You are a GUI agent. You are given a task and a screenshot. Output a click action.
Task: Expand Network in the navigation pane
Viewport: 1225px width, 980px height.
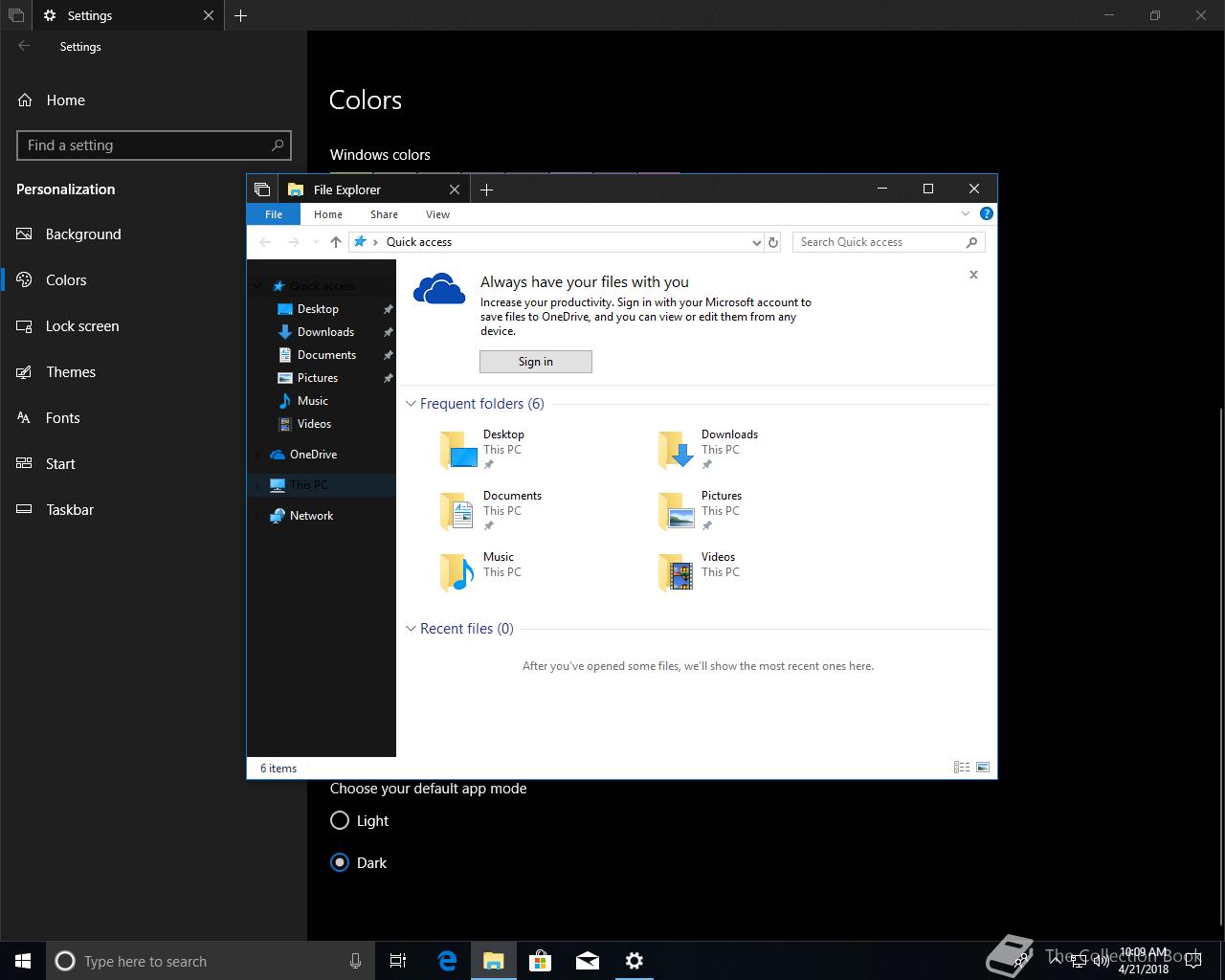[x=256, y=516]
